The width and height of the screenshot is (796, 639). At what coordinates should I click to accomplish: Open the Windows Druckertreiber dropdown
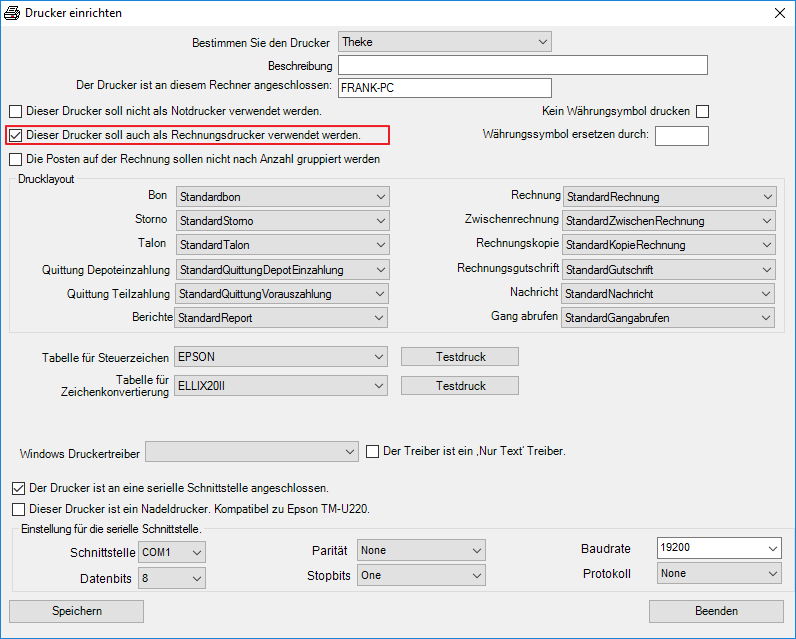(252, 452)
